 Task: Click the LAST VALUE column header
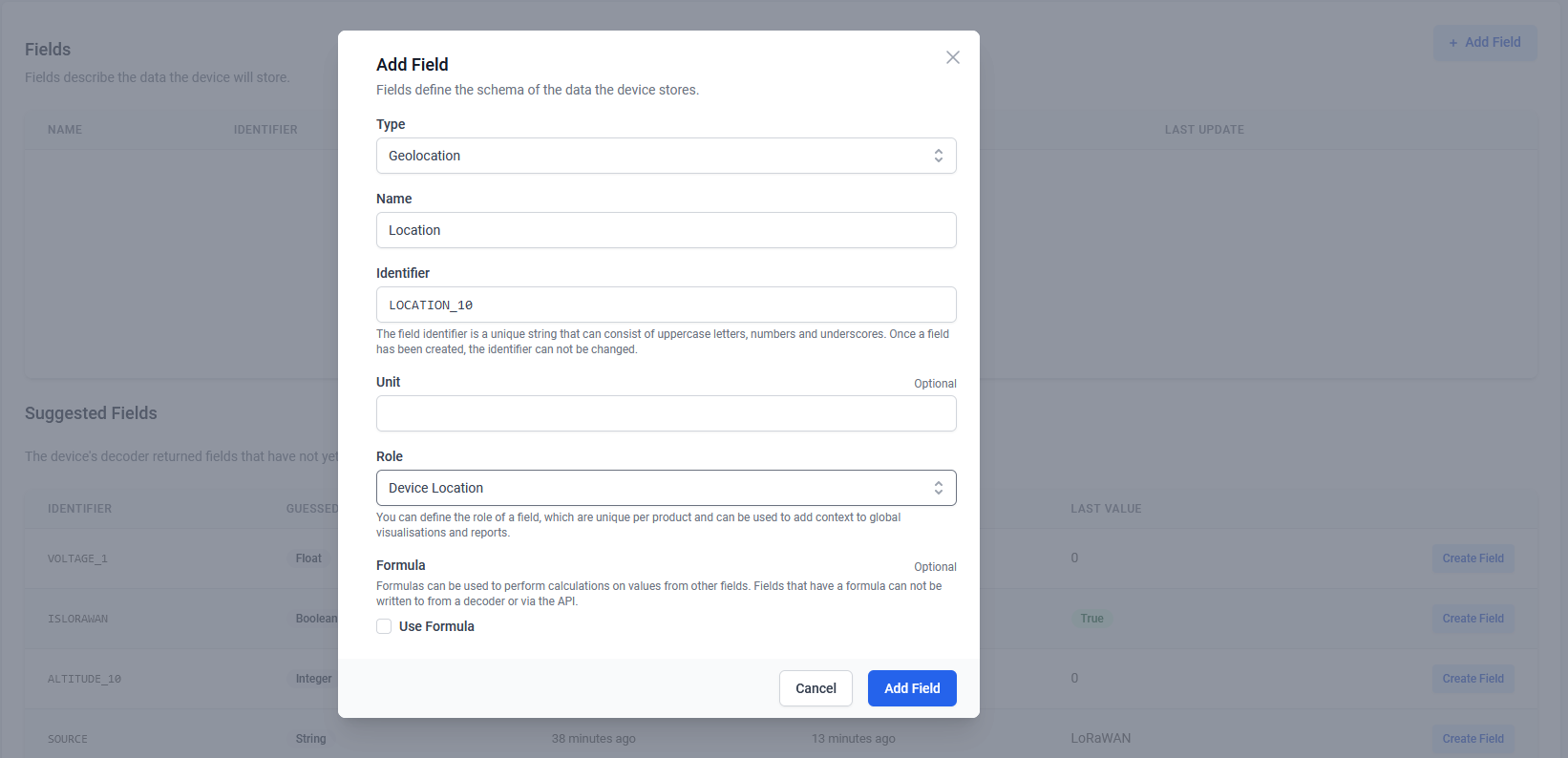coord(1105,509)
